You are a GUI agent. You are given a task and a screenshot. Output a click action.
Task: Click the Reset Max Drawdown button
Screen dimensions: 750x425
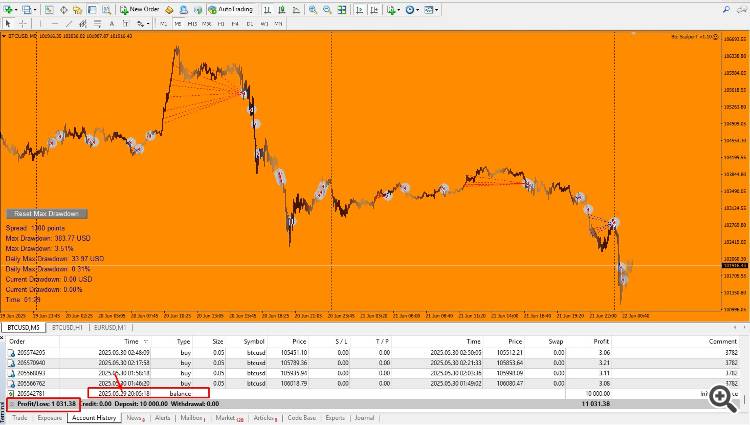click(x=46, y=214)
